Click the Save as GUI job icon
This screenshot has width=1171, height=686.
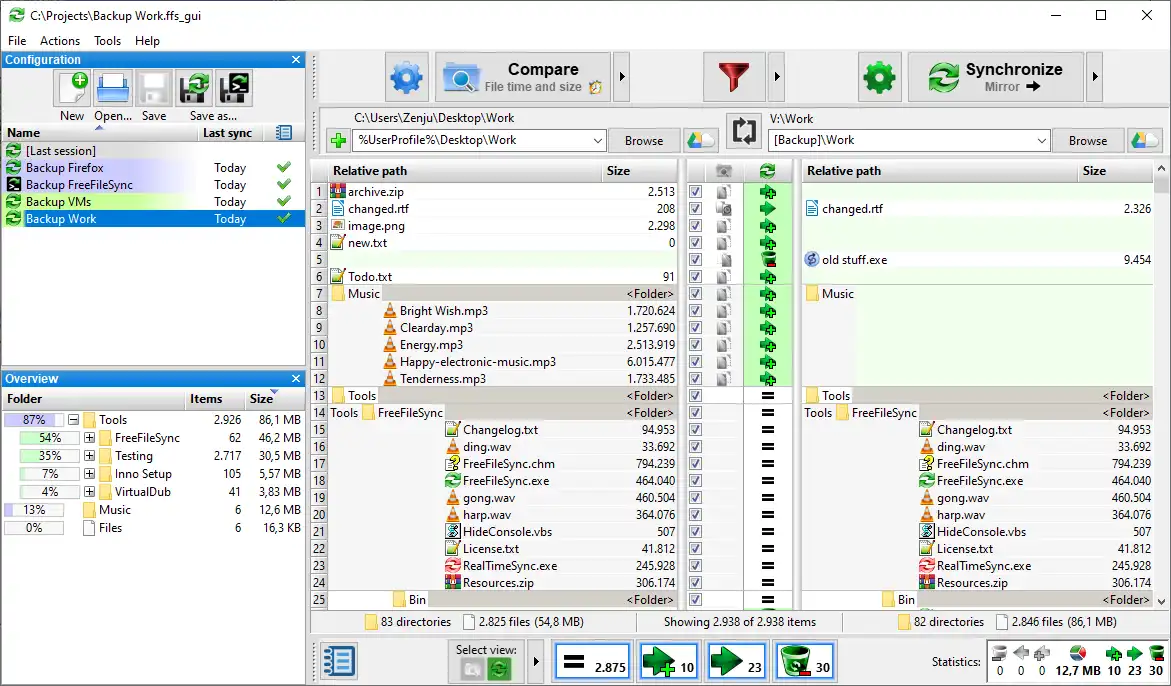click(x=193, y=88)
